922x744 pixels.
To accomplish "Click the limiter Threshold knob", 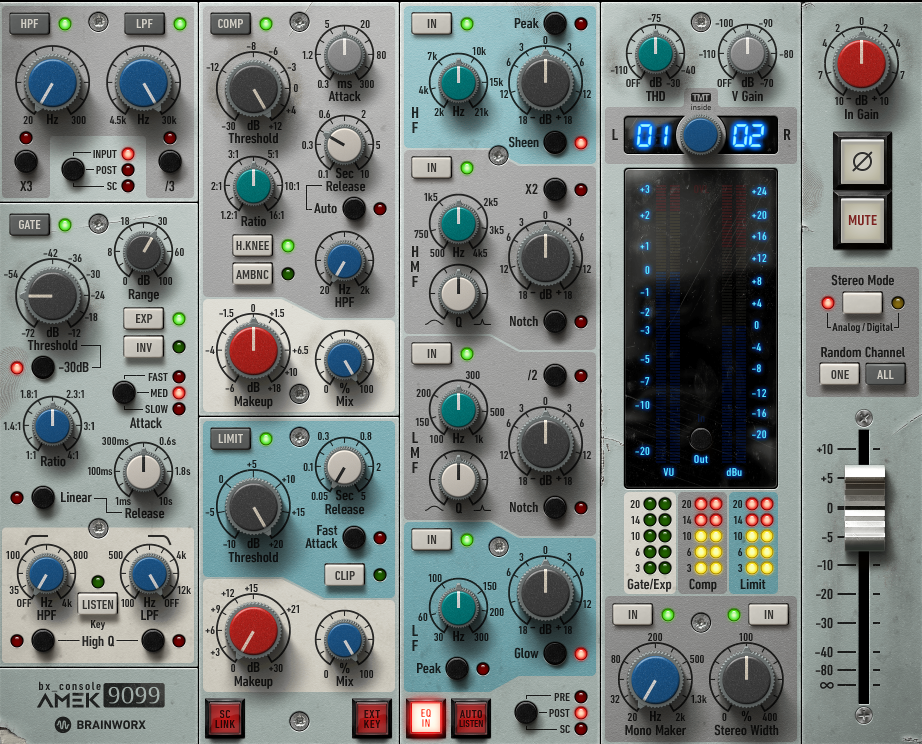I will 253,509.
